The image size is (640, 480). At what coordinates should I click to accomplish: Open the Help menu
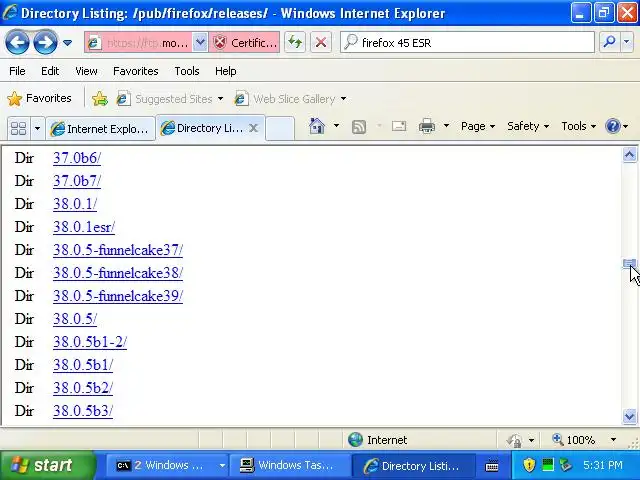tap(225, 71)
